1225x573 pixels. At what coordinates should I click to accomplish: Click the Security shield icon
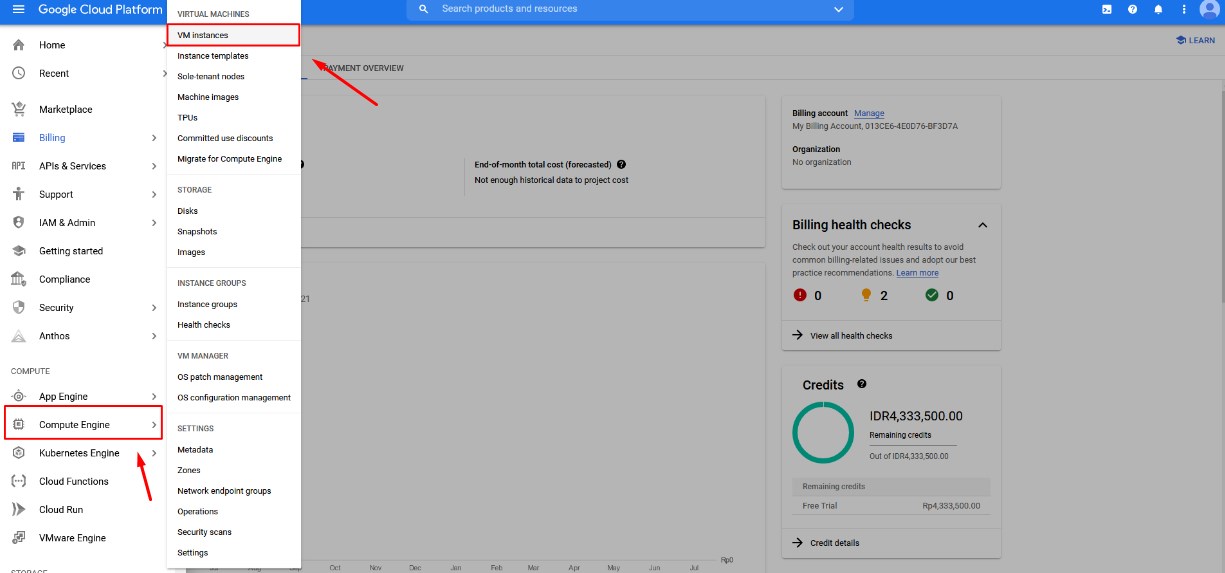click(x=18, y=307)
